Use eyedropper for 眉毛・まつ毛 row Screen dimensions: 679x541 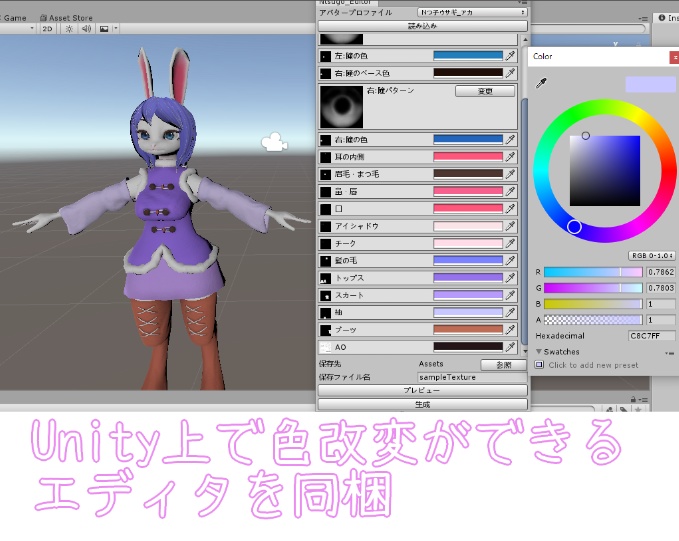tap(511, 174)
